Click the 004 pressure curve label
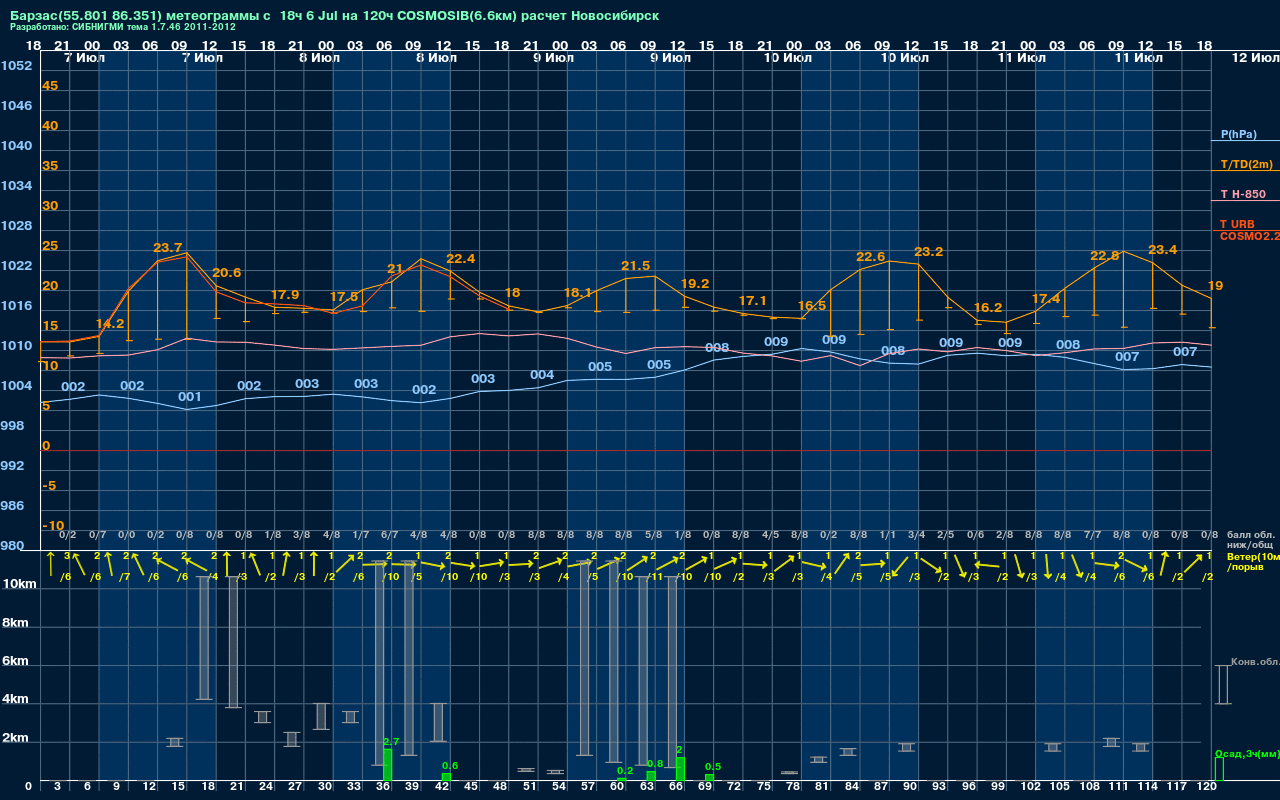1280x800 pixels. [x=542, y=375]
